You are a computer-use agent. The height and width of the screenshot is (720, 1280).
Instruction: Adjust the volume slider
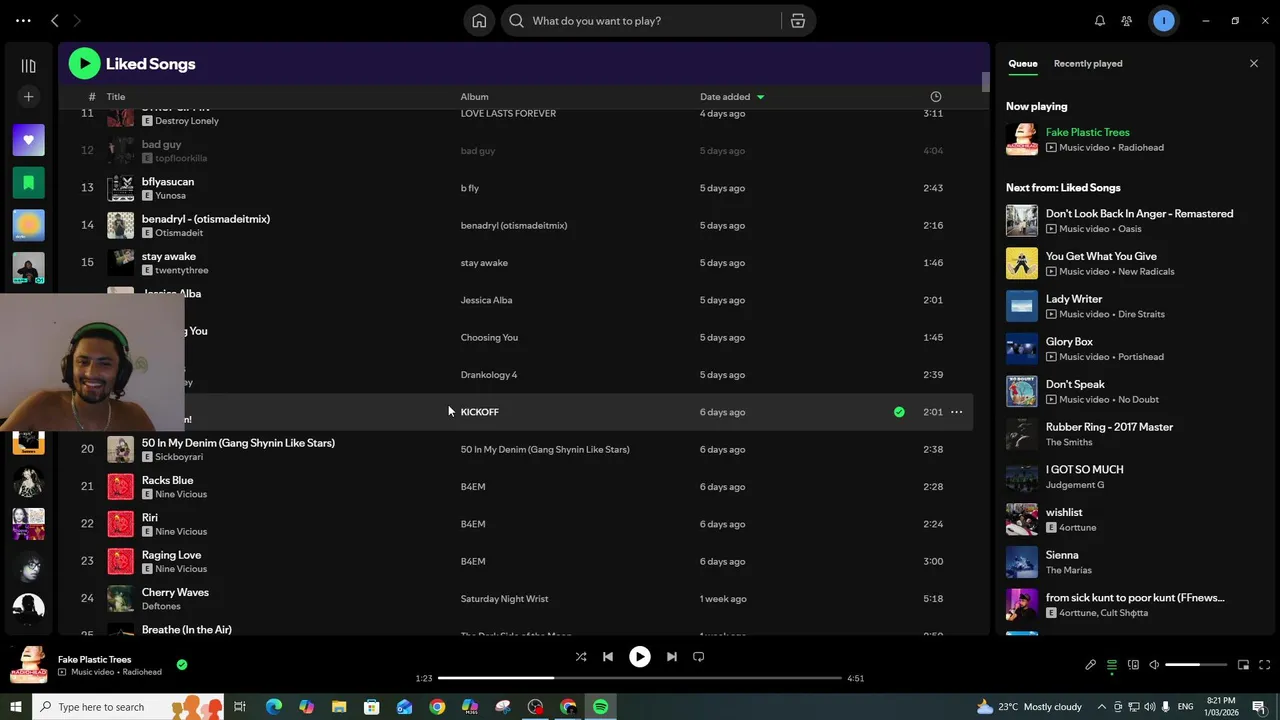(x=1196, y=665)
